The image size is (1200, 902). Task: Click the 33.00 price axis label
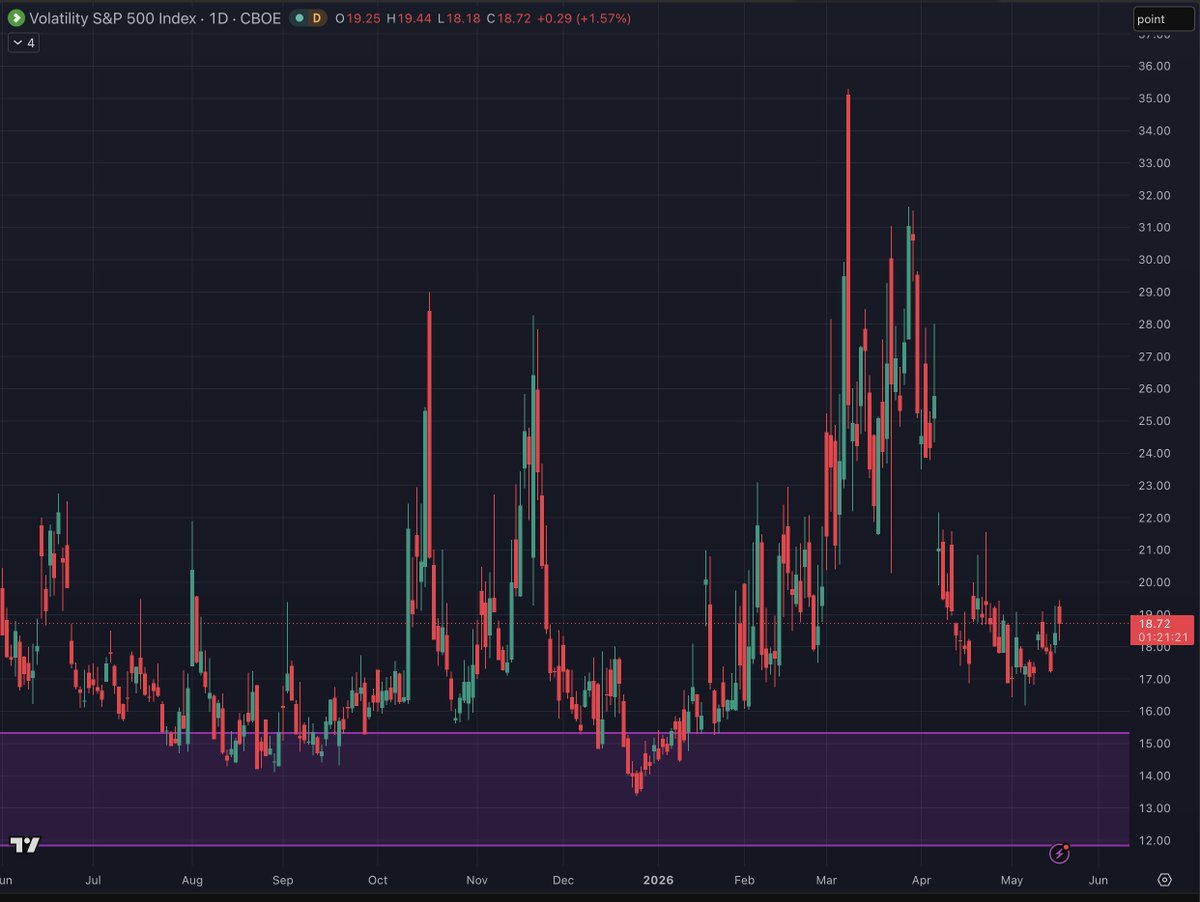[1154, 163]
